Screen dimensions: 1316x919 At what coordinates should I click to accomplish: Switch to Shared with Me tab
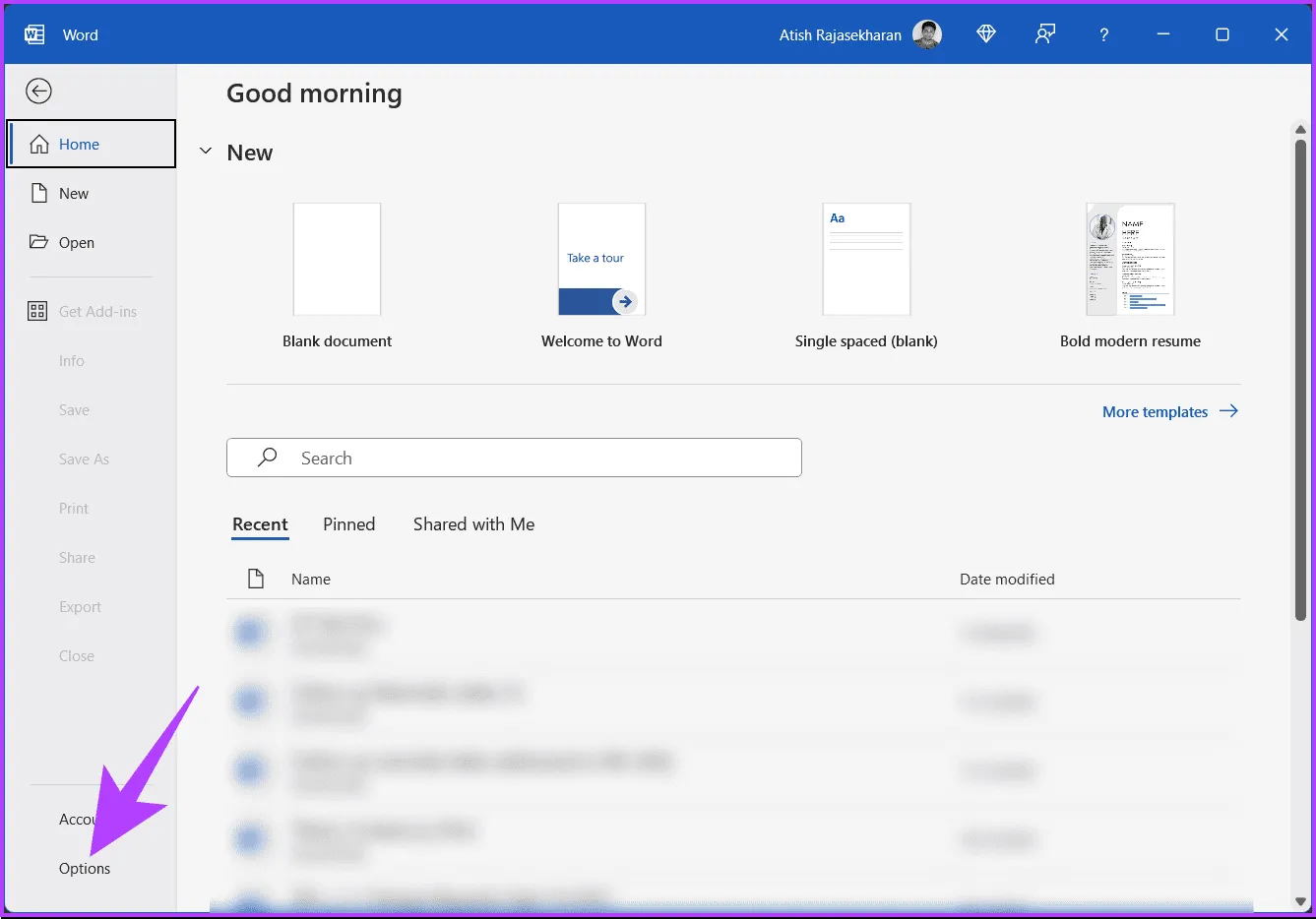click(x=473, y=524)
